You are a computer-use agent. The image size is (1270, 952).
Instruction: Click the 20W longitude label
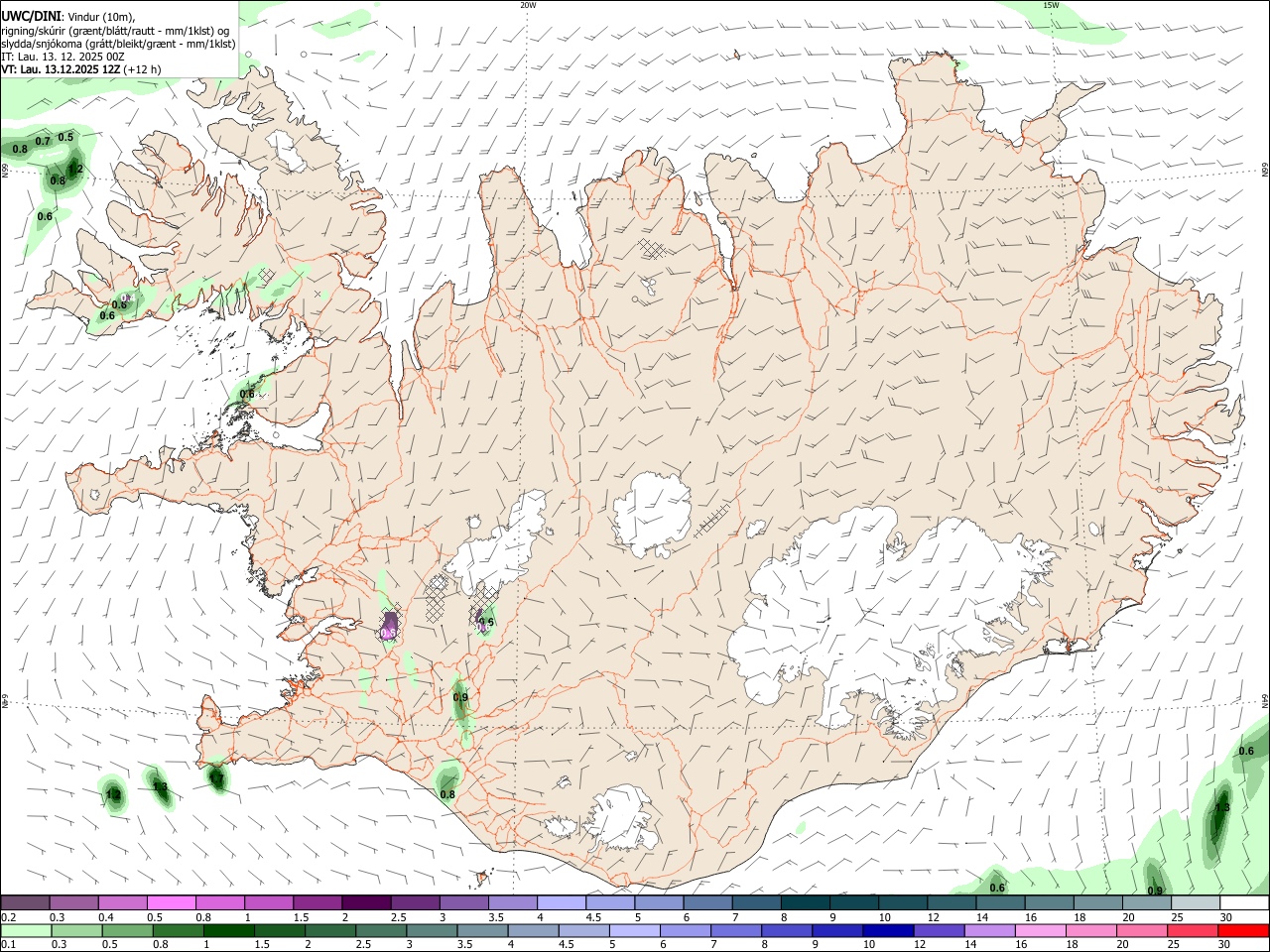(528, 5)
